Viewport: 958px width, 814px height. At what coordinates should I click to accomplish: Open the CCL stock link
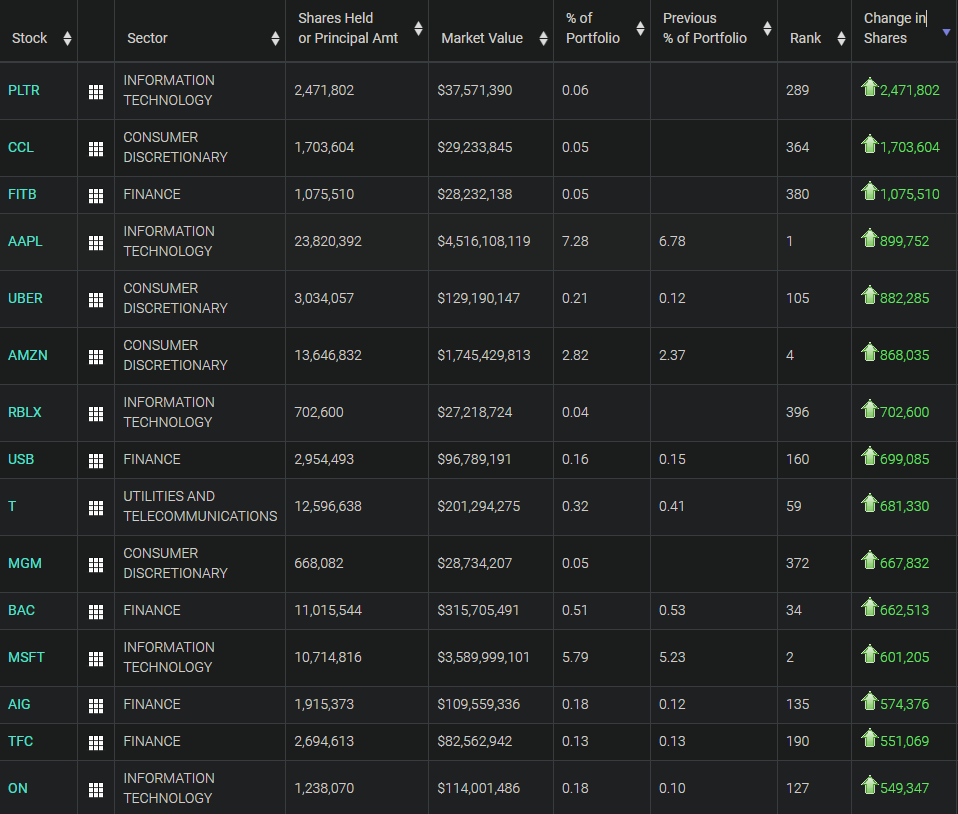pyautogui.click(x=21, y=147)
